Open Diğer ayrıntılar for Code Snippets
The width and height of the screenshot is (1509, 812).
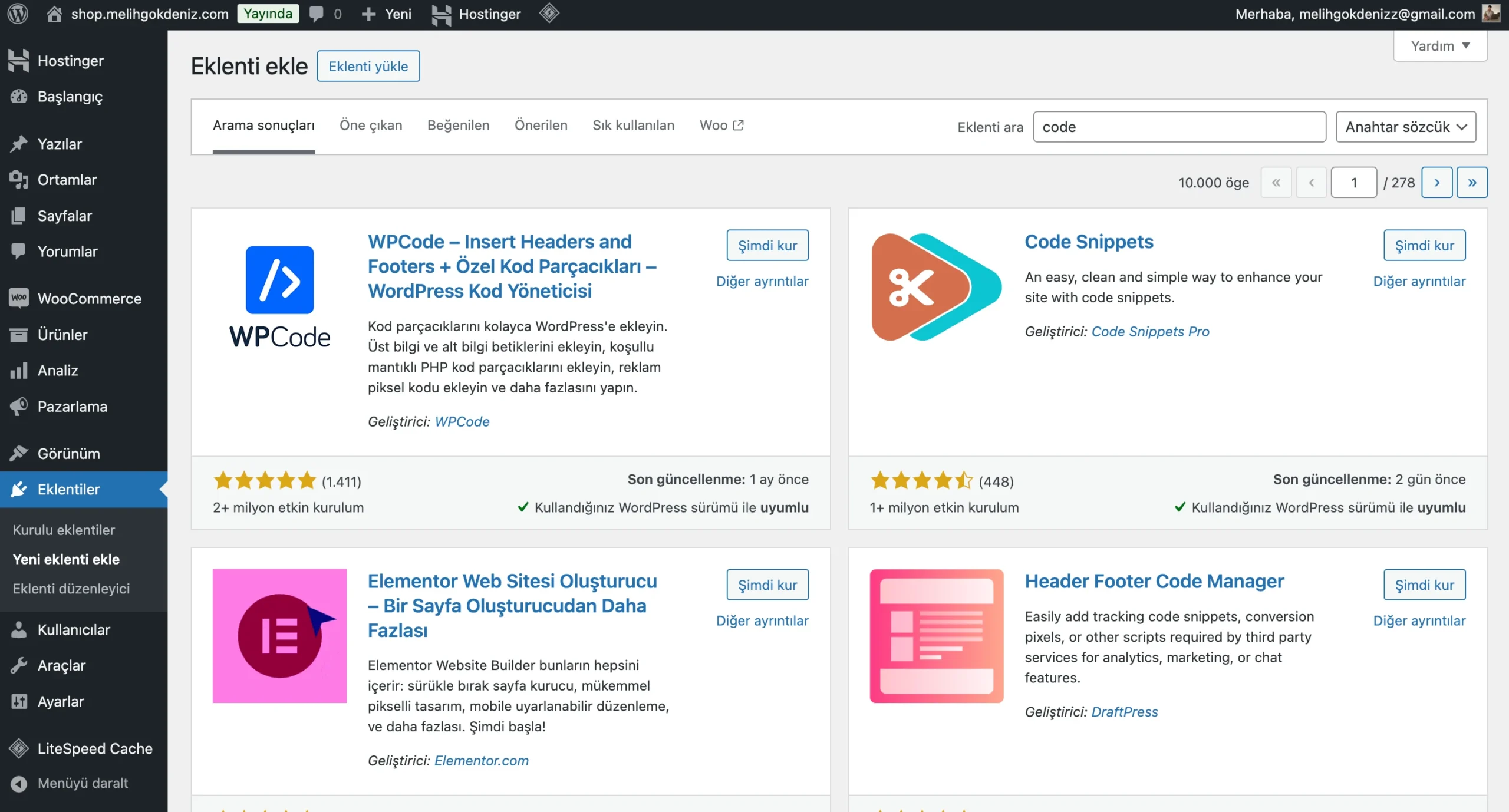point(1419,281)
